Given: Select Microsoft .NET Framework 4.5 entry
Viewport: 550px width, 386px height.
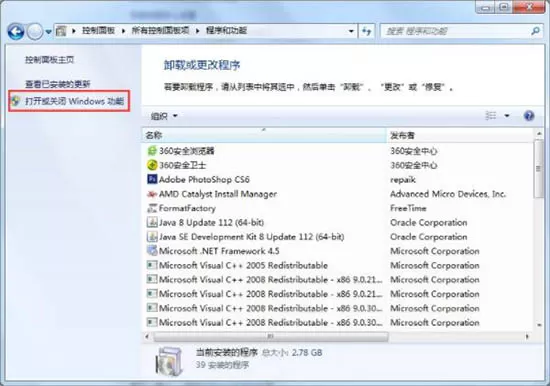Looking at the screenshot, I should (x=219, y=251).
